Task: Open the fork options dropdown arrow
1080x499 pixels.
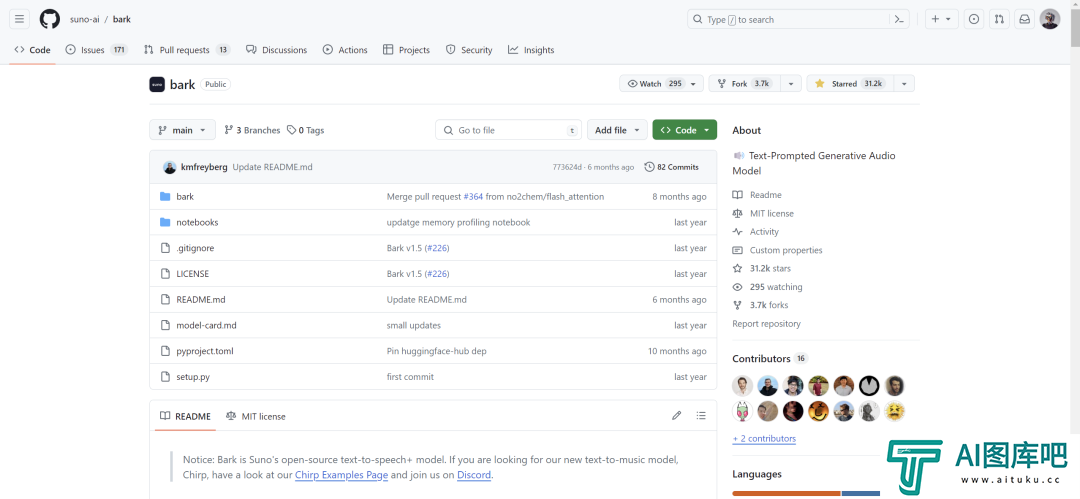Action: click(791, 84)
